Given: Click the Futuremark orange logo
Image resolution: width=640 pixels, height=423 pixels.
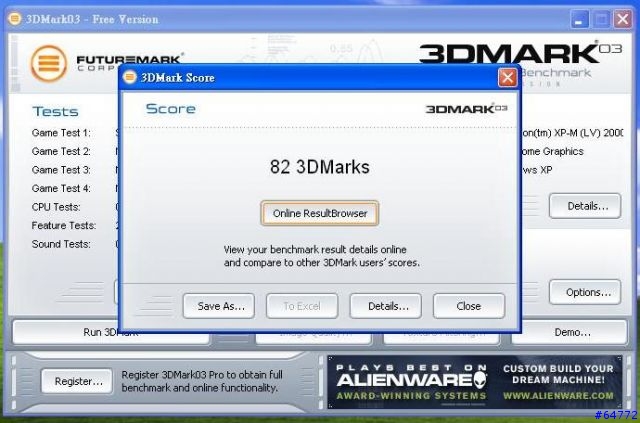Looking at the screenshot, I should point(49,63).
